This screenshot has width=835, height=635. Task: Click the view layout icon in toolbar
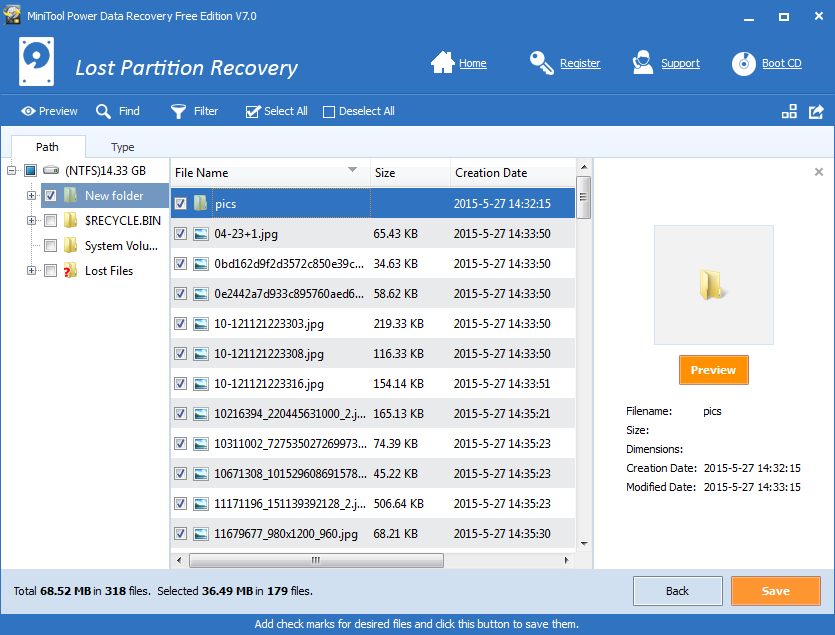(x=789, y=111)
